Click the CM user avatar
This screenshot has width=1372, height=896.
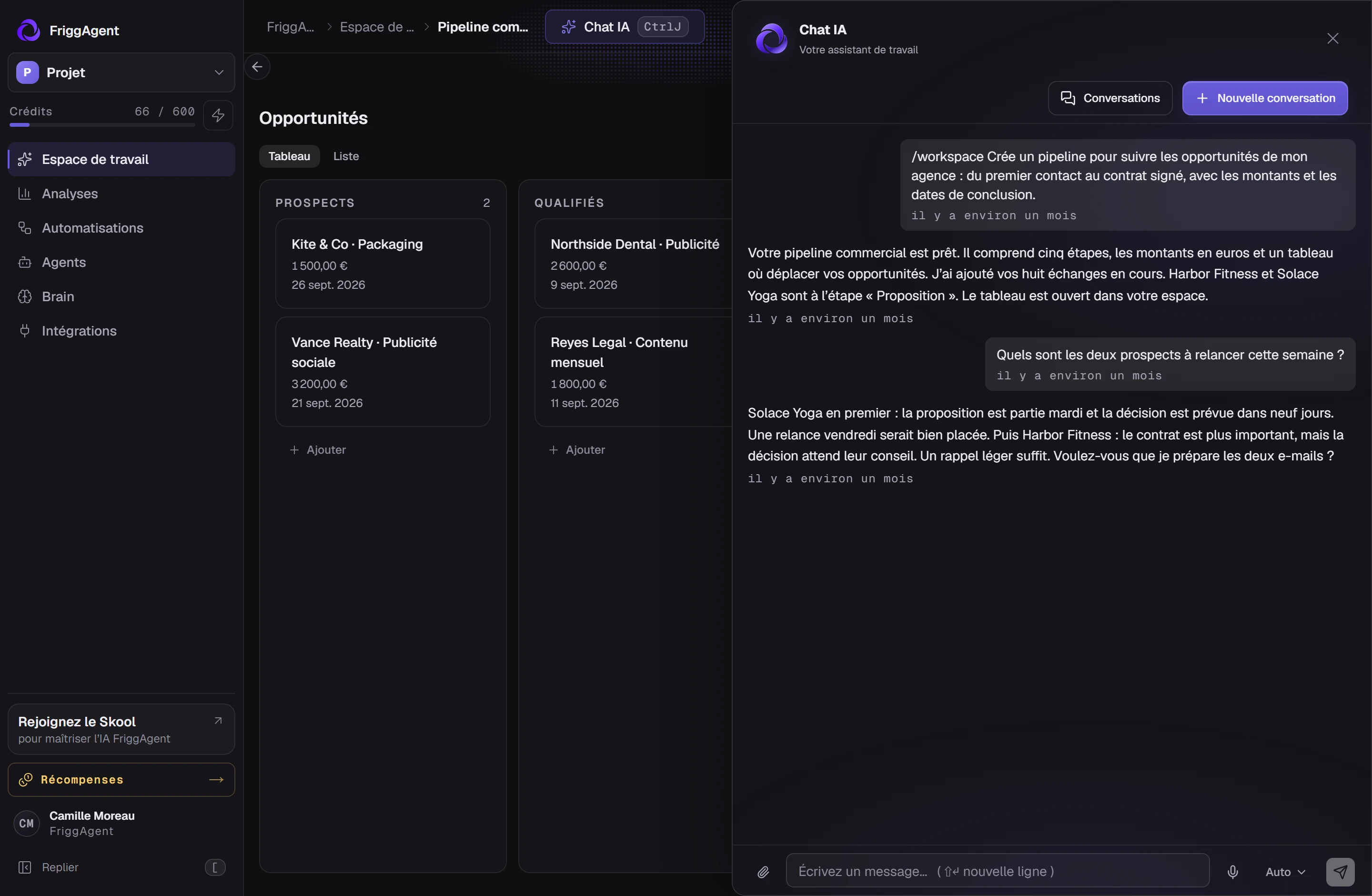tap(27, 824)
